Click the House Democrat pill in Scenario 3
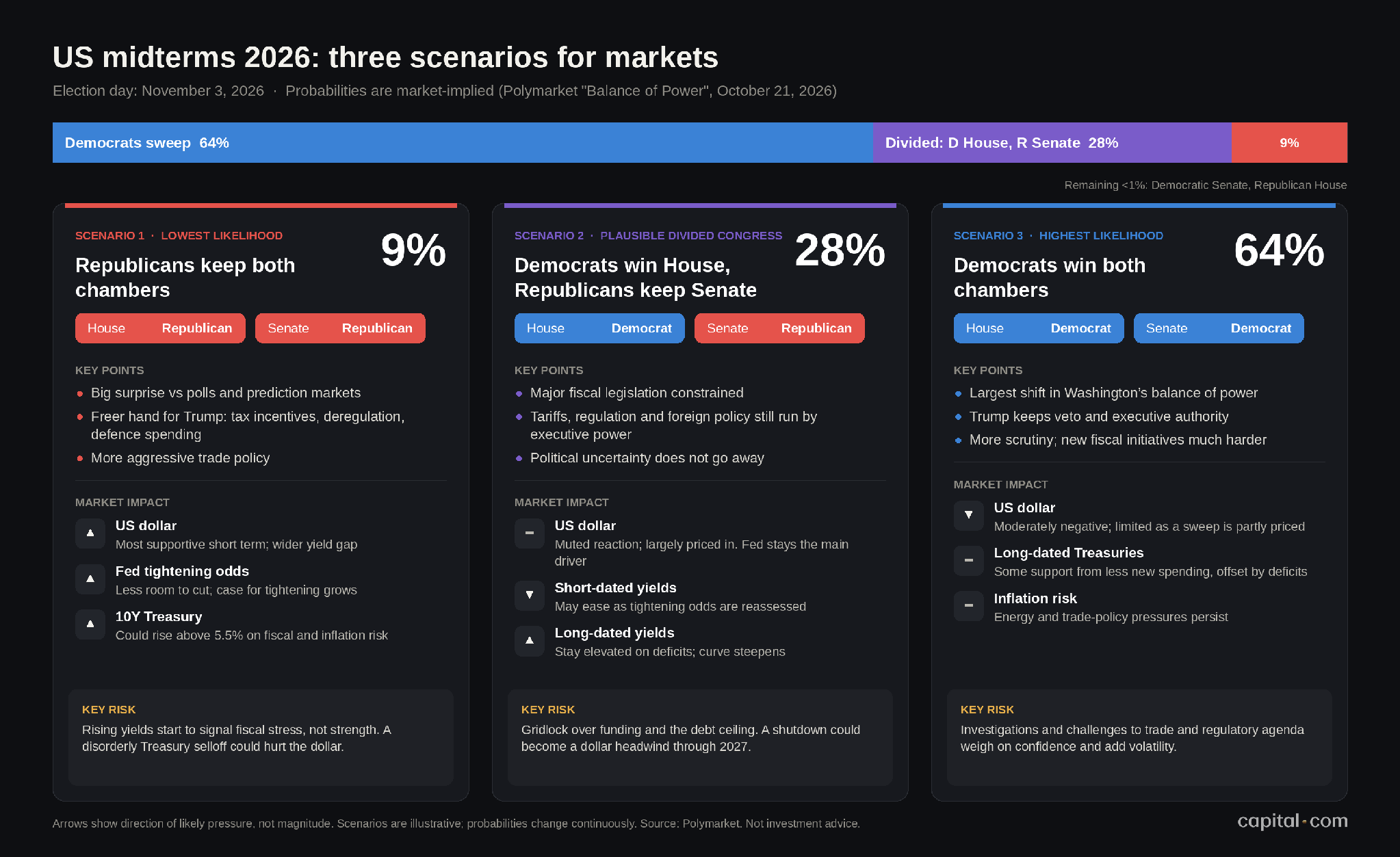 [x=1039, y=328]
